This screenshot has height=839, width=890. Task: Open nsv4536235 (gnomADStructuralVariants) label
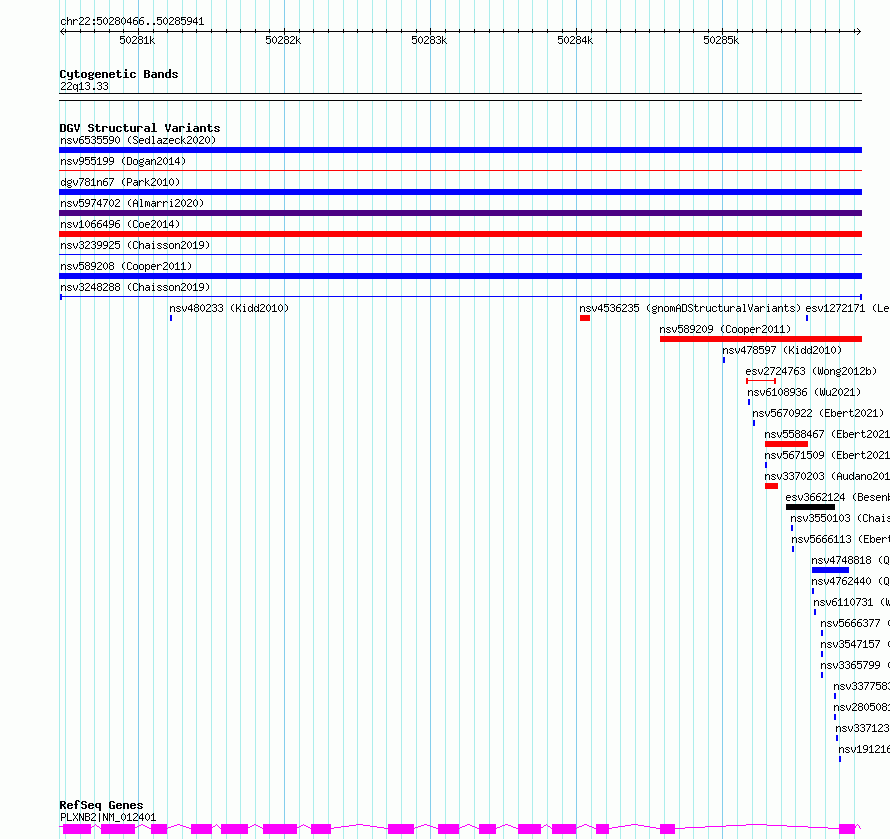click(690, 308)
